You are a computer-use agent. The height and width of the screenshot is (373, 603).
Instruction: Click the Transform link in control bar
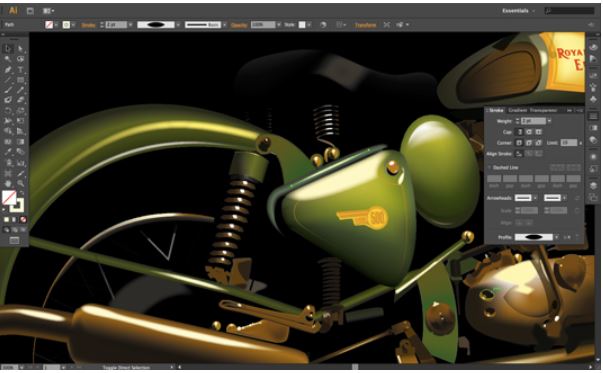click(x=365, y=25)
